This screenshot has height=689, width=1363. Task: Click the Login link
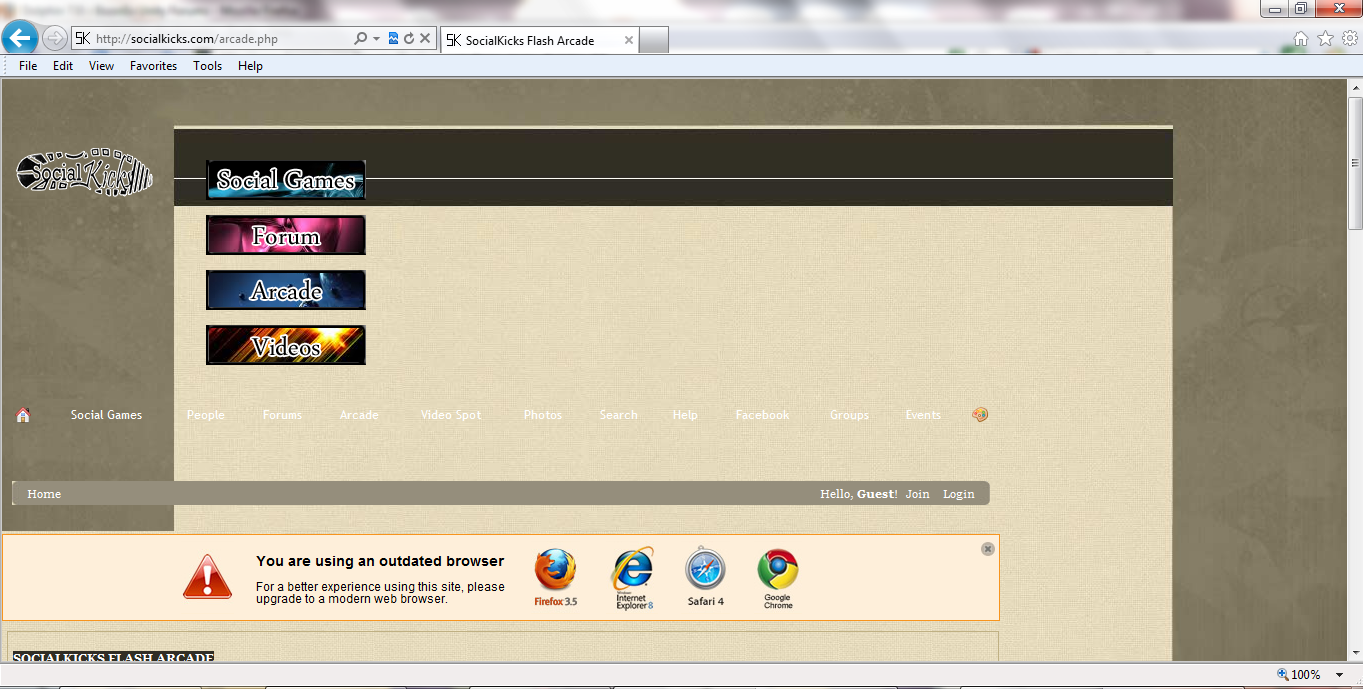pyautogui.click(x=958, y=494)
